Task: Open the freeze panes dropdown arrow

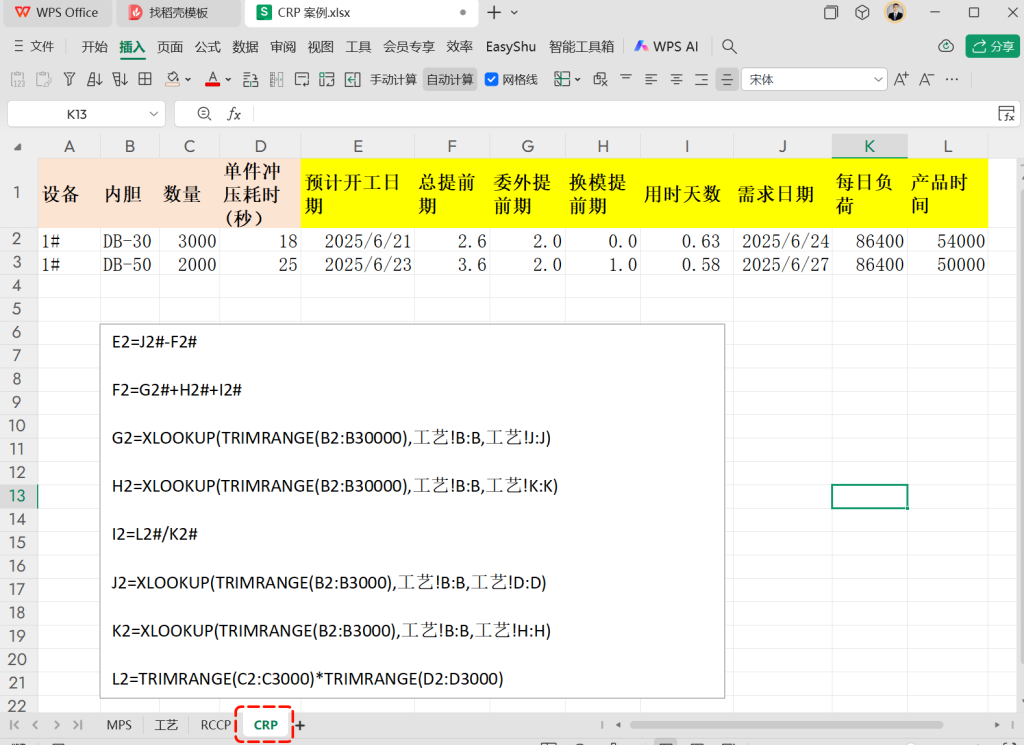Action: tap(577, 80)
